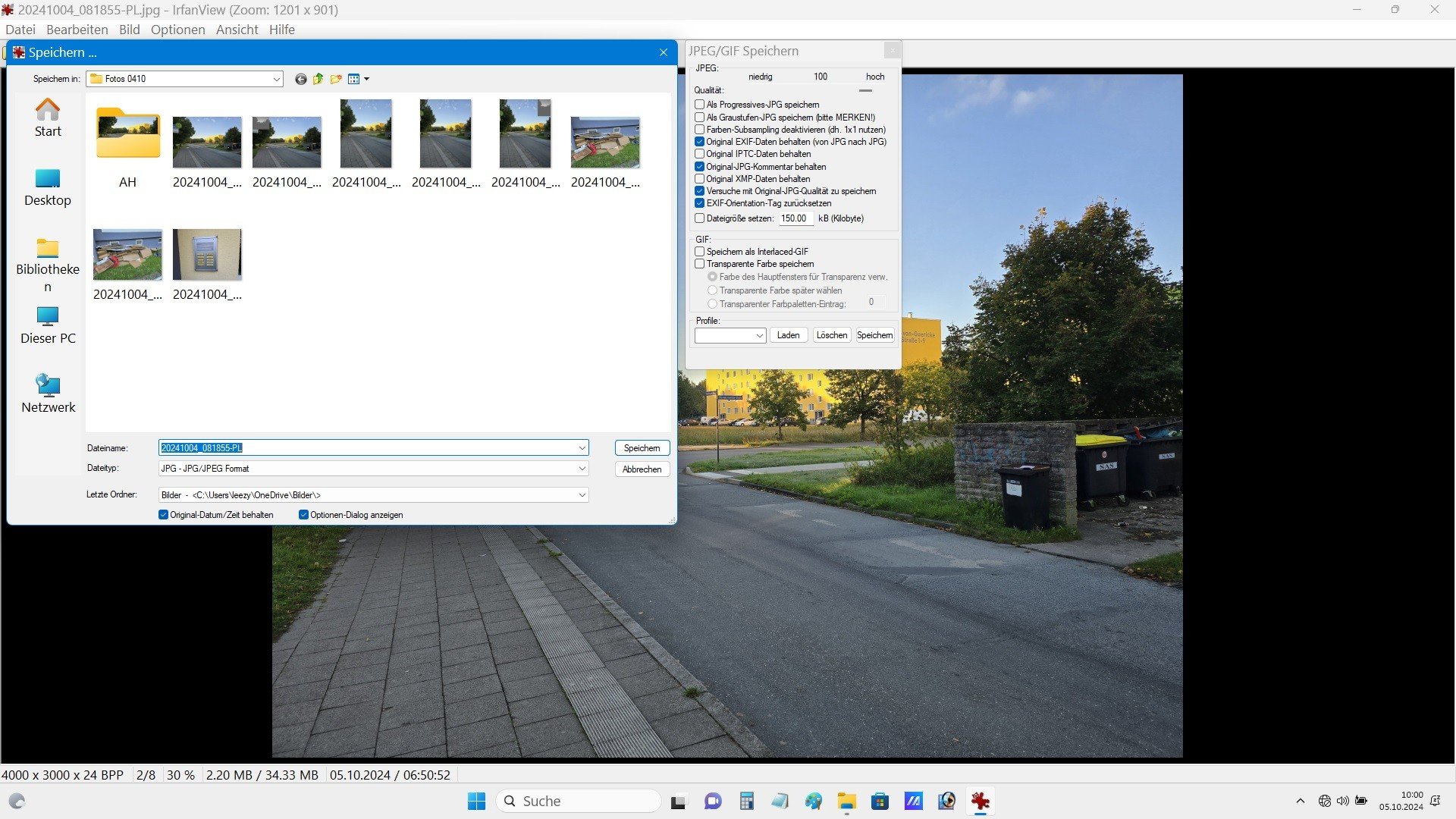Image resolution: width=1456 pixels, height=819 pixels.
Task: Click the IrfanView icon in the taskbar
Action: point(981,801)
